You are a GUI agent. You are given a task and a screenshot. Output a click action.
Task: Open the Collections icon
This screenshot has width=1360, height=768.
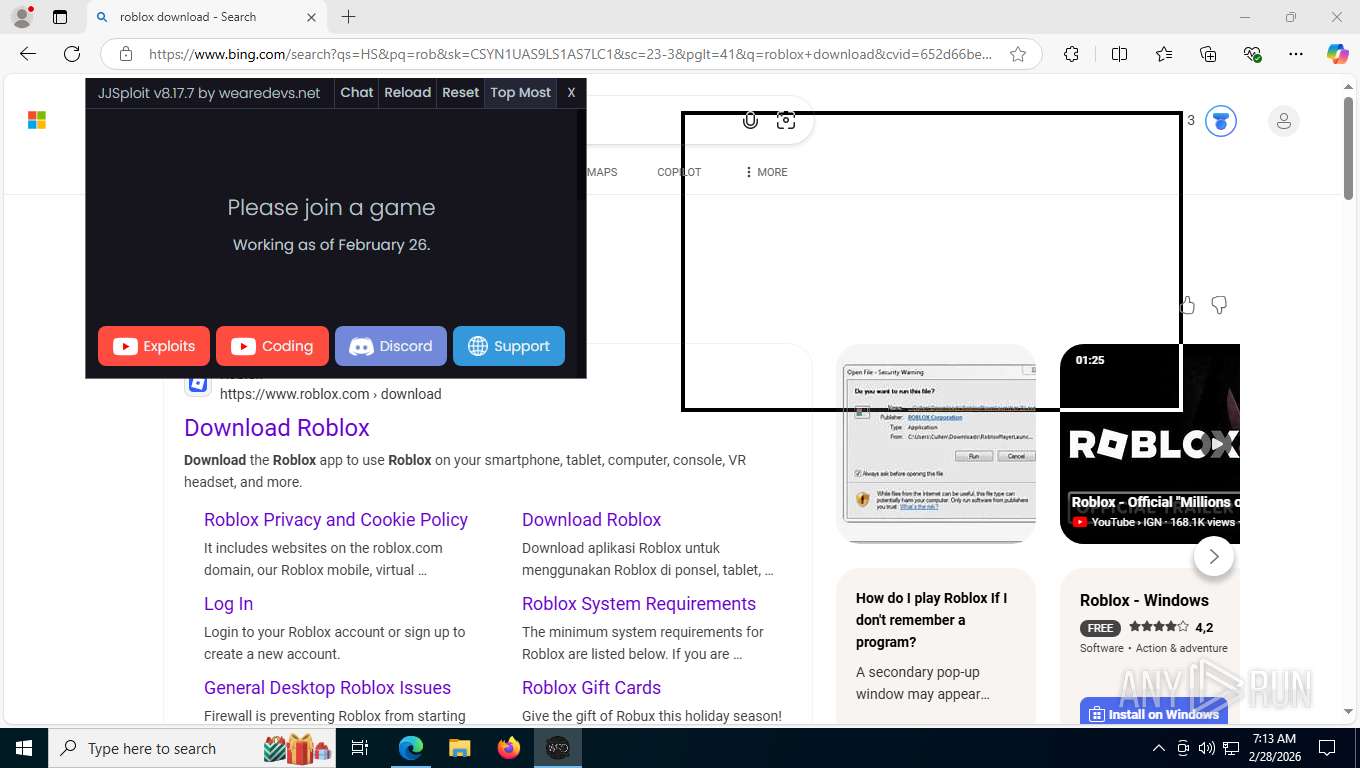[x=1208, y=54]
